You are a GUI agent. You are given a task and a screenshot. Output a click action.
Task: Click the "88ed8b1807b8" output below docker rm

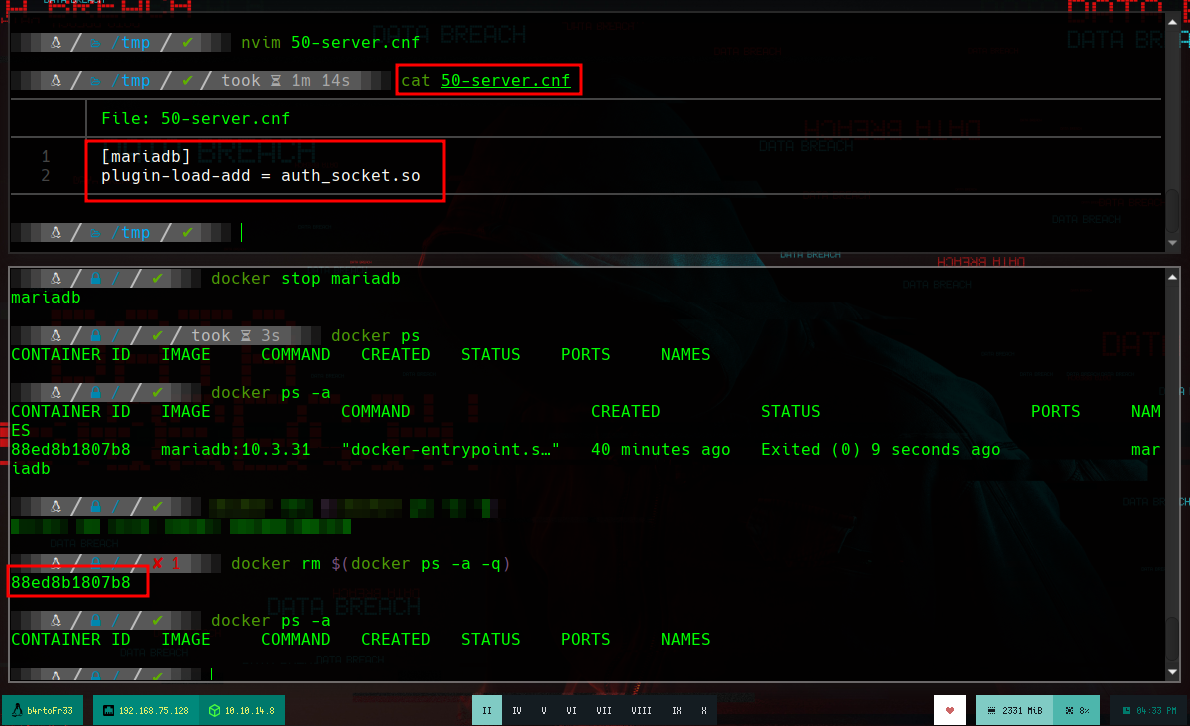coord(71,583)
